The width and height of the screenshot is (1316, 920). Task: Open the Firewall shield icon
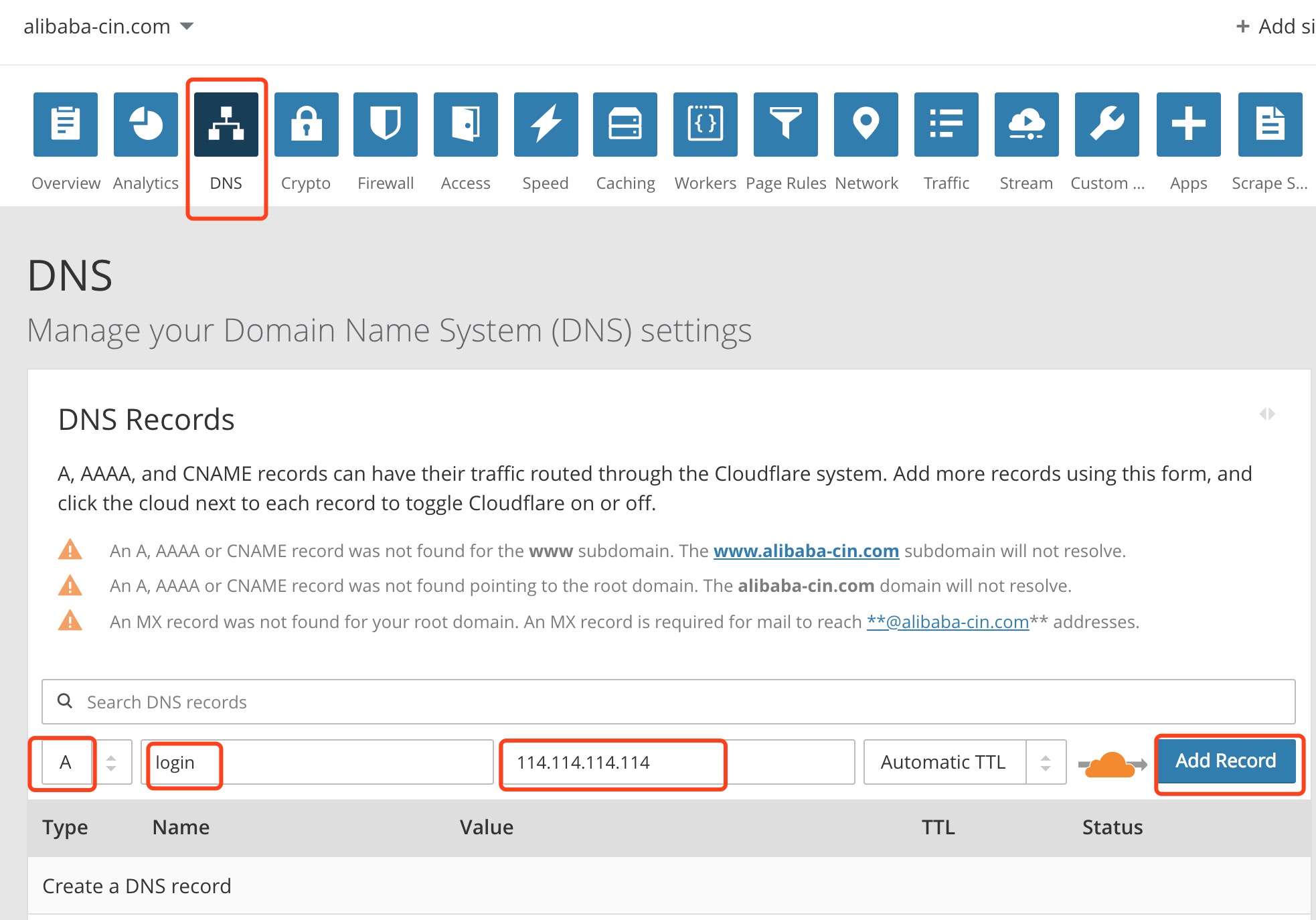click(386, 125)
